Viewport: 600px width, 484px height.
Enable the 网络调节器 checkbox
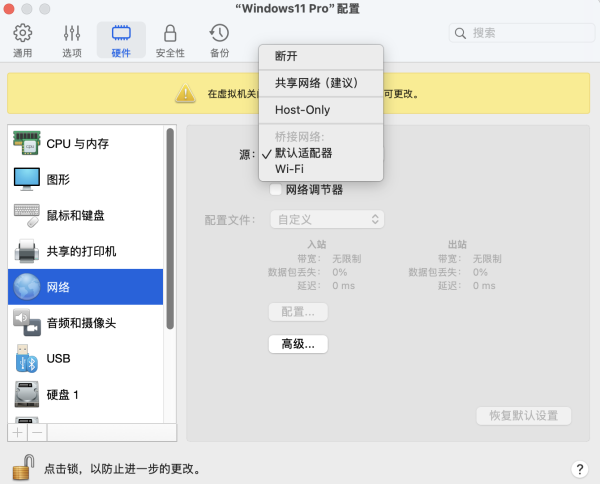click(x=276, y=190)
